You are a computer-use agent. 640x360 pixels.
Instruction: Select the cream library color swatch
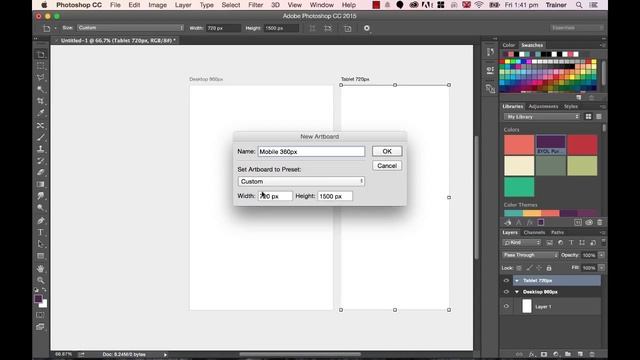coord(519,166)
